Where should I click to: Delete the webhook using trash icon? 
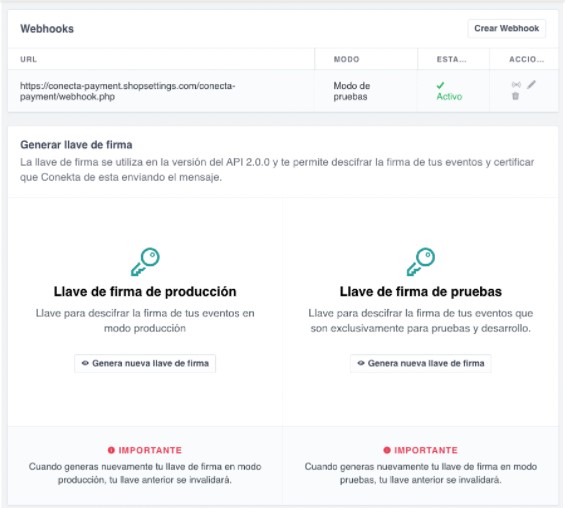[x=516, y=96]
